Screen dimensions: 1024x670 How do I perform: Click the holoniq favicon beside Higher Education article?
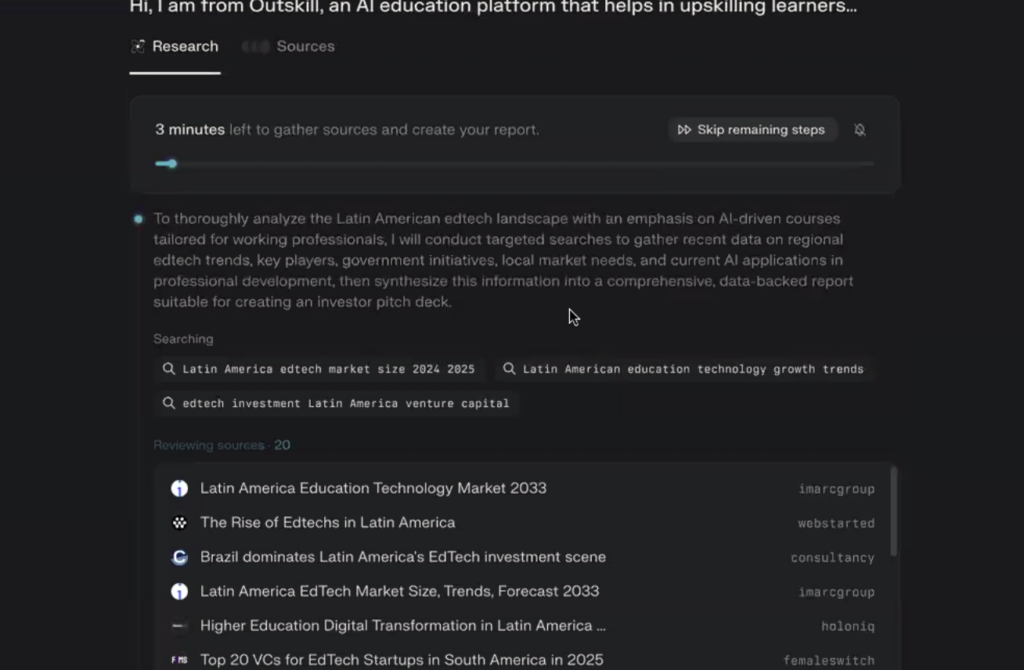click(x=179, y=626)
